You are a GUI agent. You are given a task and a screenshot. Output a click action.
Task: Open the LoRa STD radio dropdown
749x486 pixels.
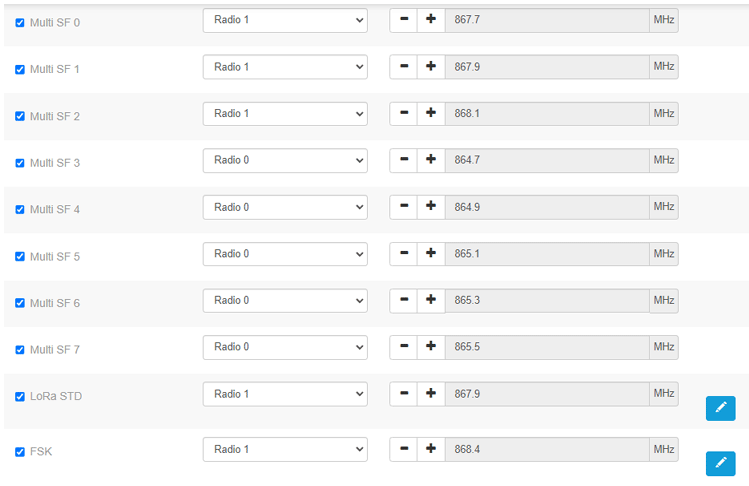pos(285,394)
